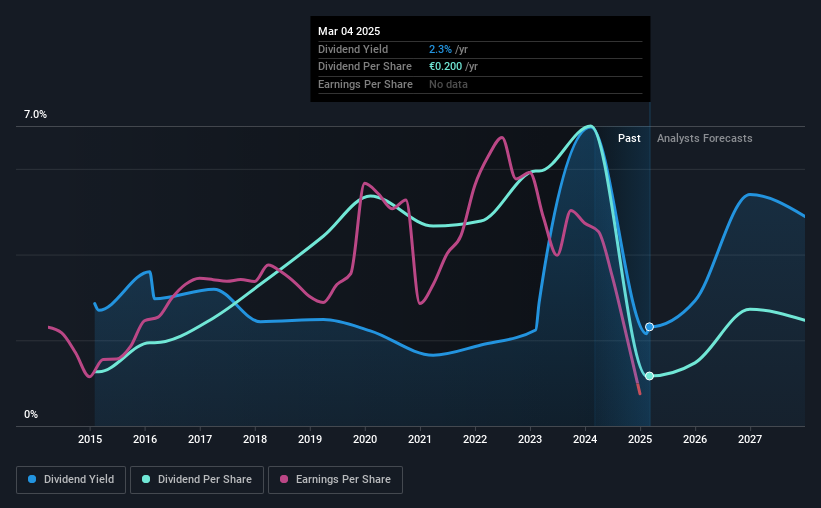Click the 2015 x-axis label

pos(90,439)
